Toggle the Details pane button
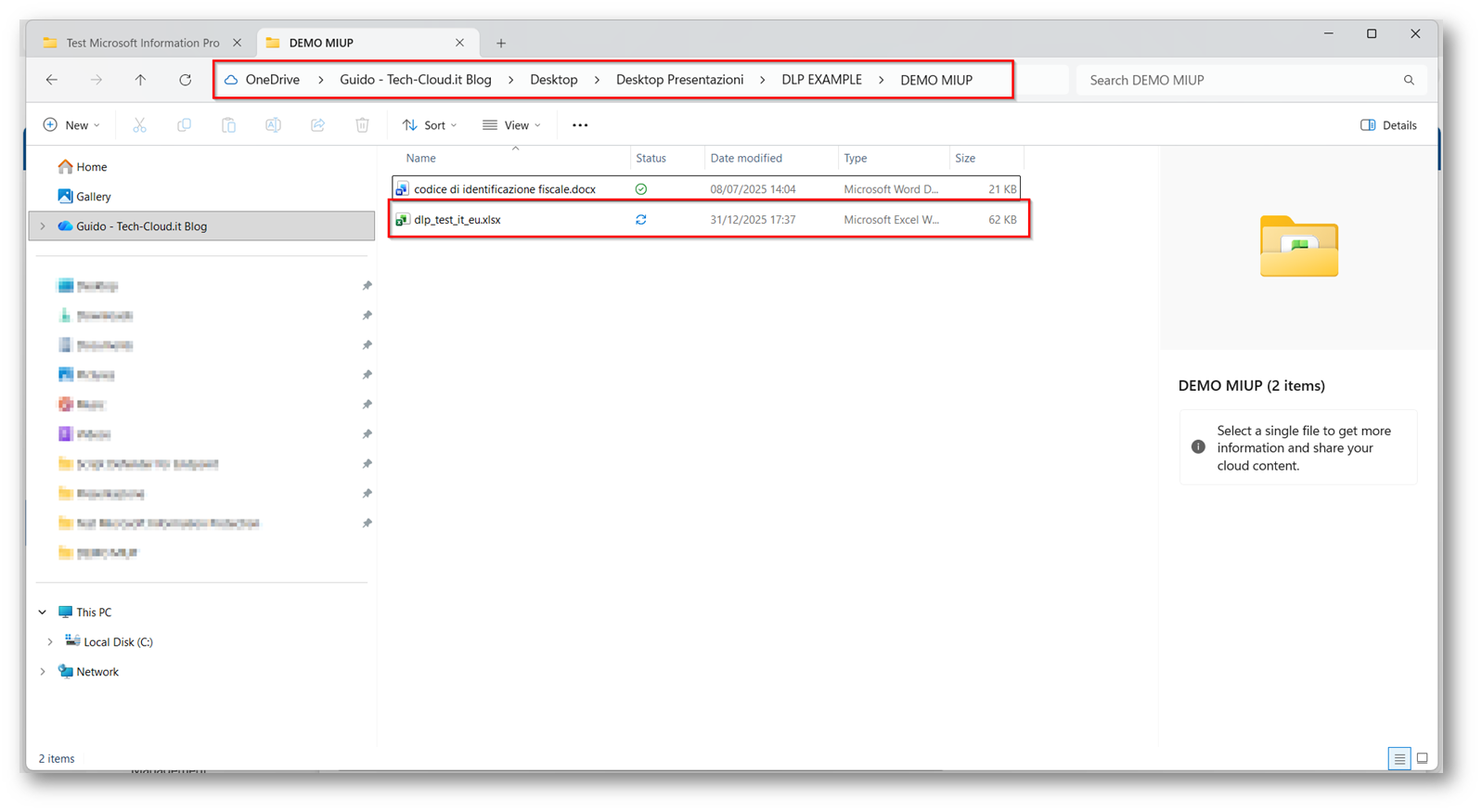The width and height of the screenshot is (1482, 812). [1388, 125]
